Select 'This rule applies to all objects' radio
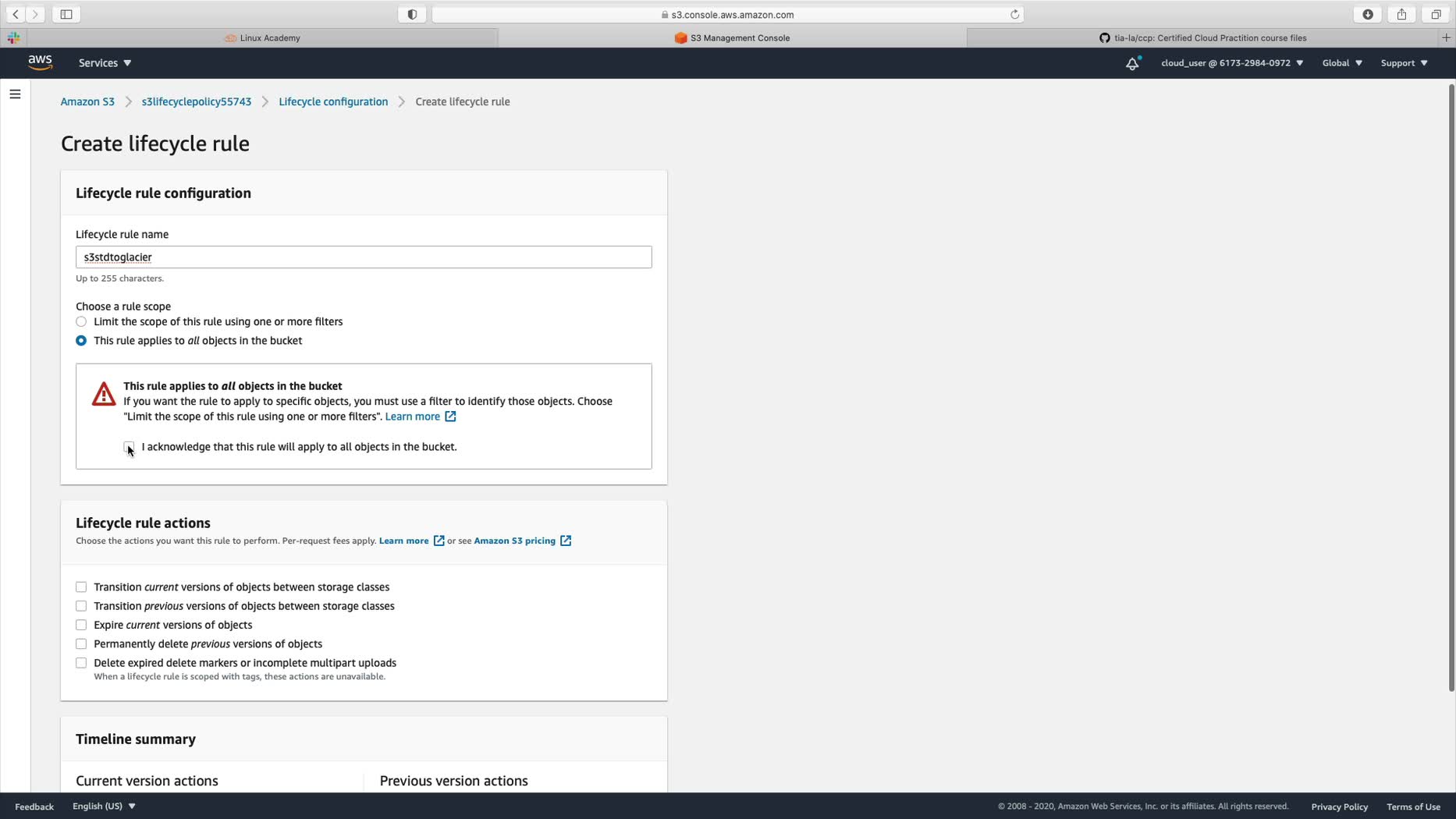 [x=81, y=341]
